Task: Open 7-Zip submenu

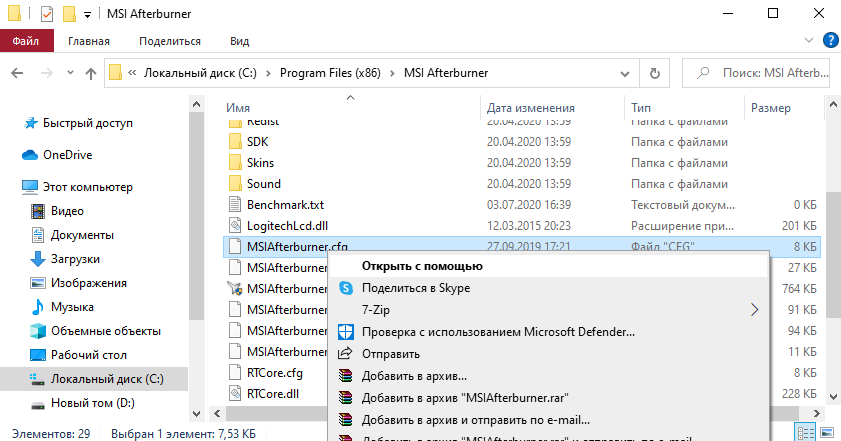Action: click(x=548, y=310)
